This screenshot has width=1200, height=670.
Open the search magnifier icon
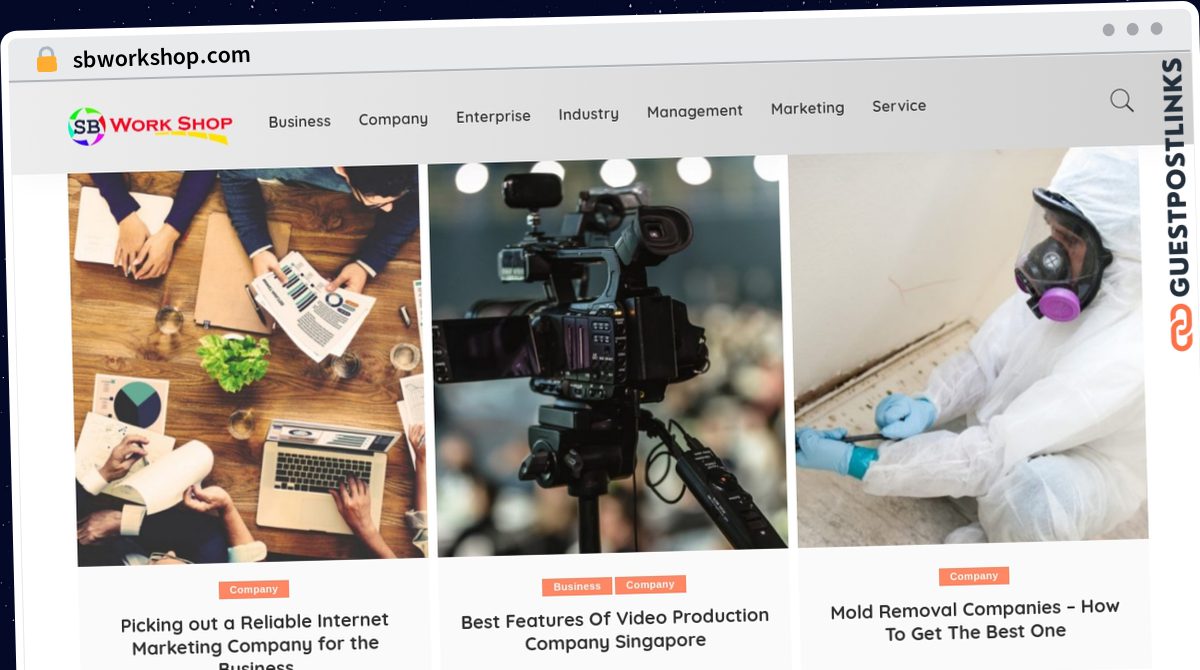coord(1122,100)
